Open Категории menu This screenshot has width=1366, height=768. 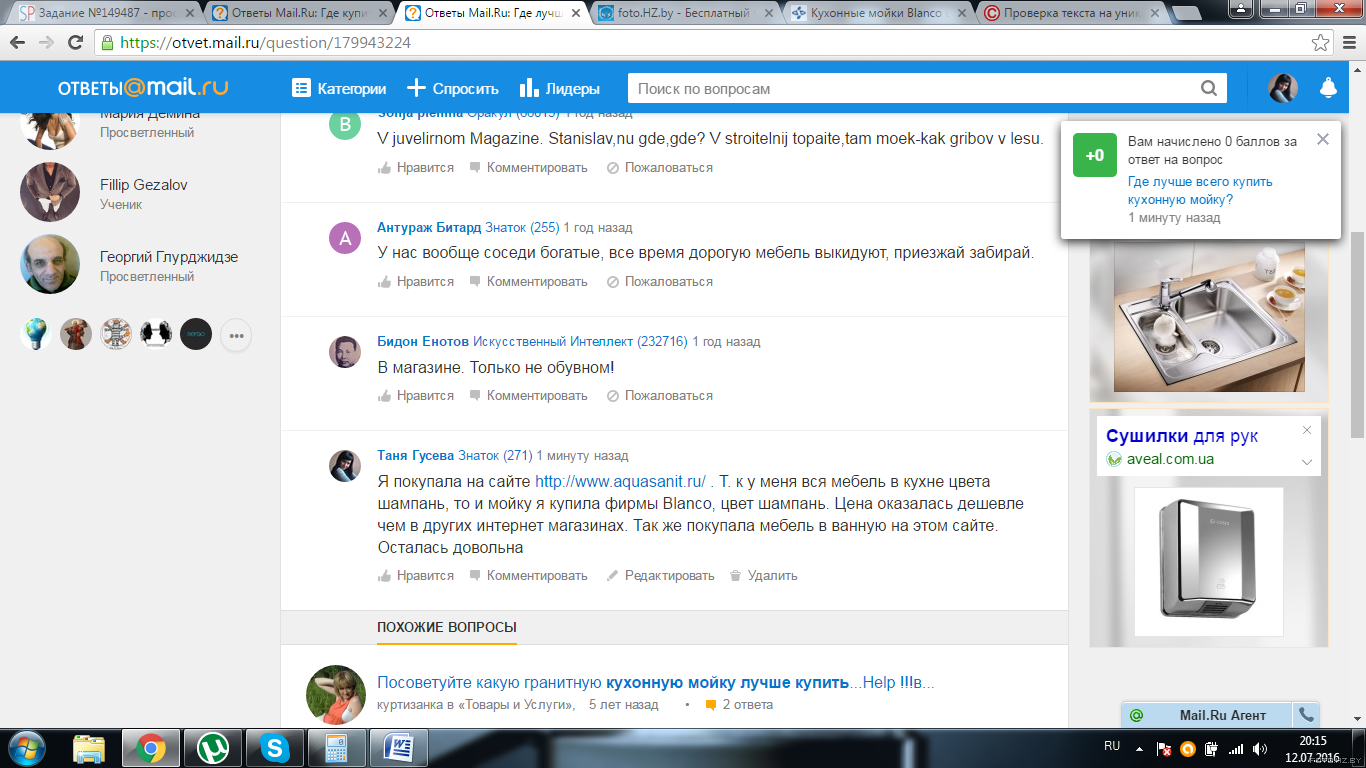339,88
